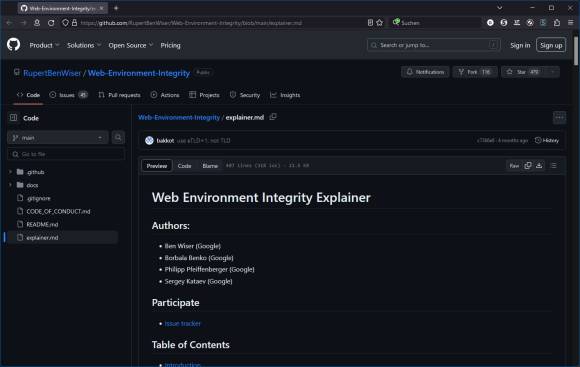Open the account icon in the browser toolbar
The width and height of the screenshot is (580, 367).
pyautogui.click(x=37, y=23)
